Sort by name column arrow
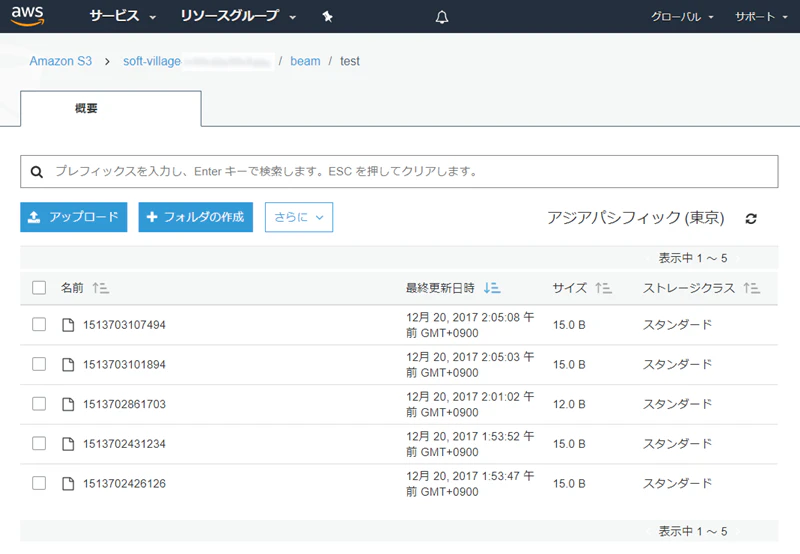The height and width of the screenshot is (554, 800). (x=101, y=288)
